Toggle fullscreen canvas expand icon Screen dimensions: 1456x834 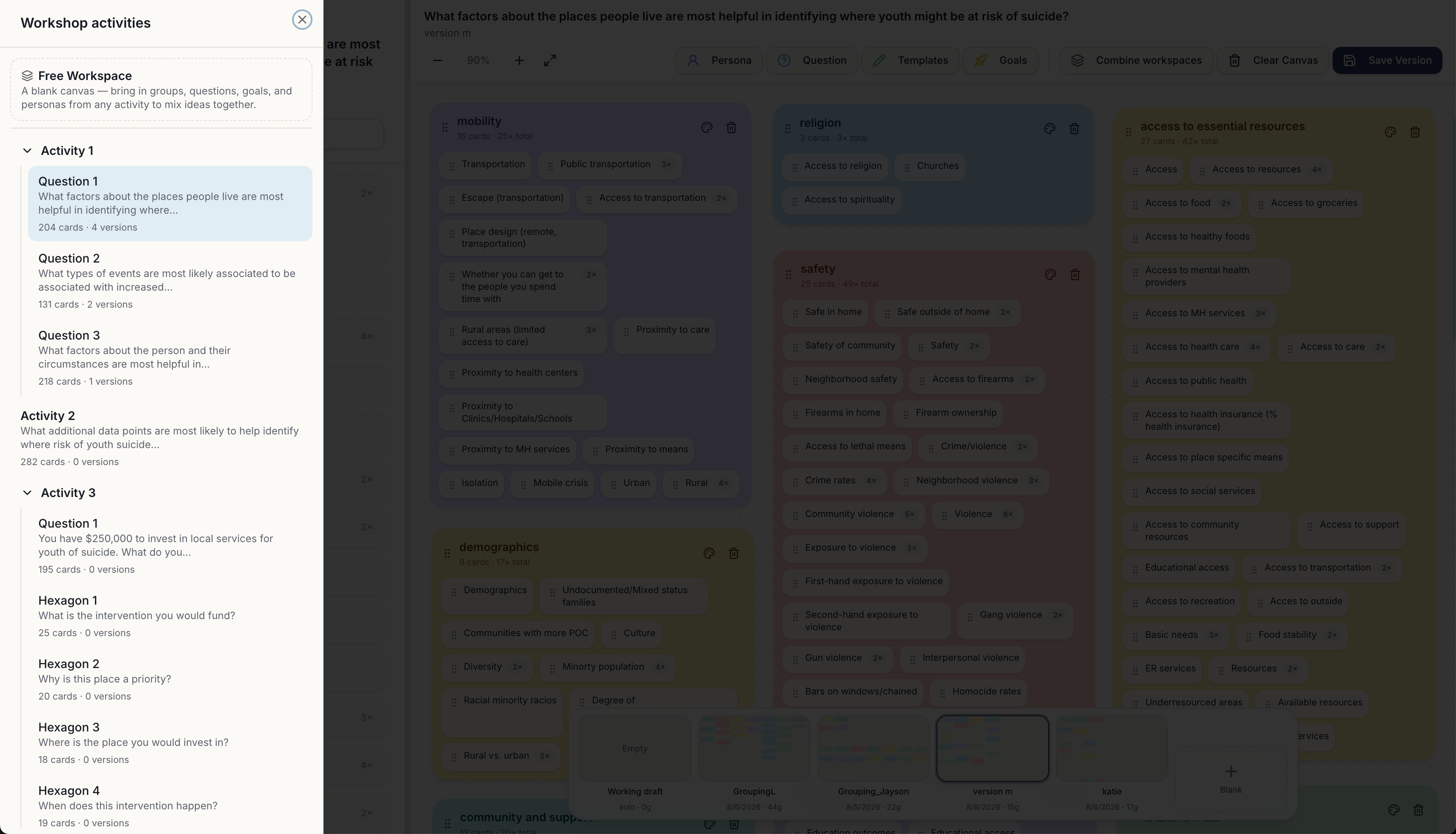(x=550, y=60)
